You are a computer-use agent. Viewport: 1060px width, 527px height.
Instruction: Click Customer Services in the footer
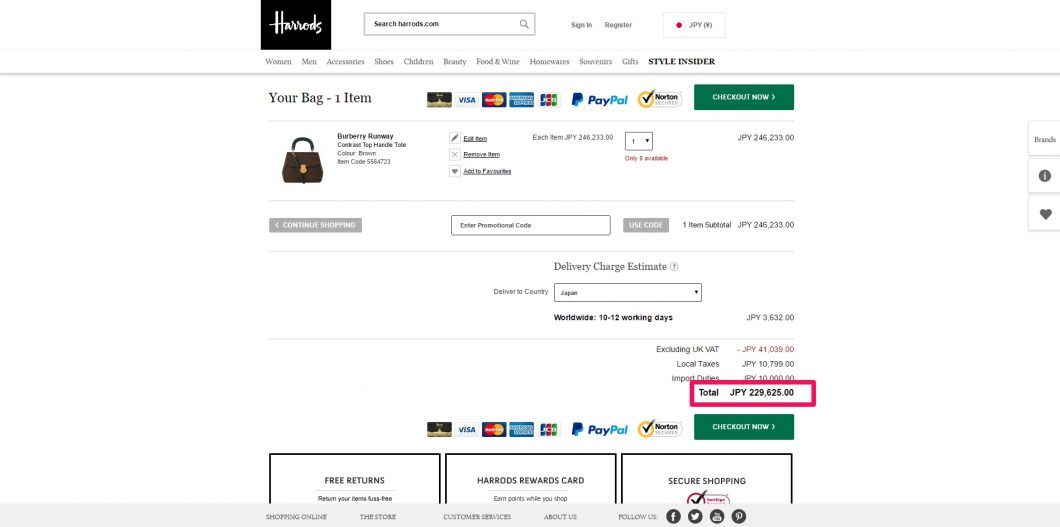(477, 517)
